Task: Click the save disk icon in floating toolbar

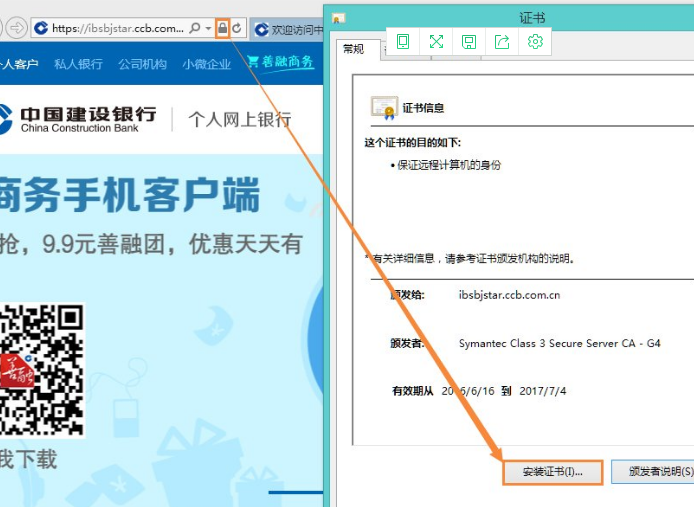Action: point(469,41)
